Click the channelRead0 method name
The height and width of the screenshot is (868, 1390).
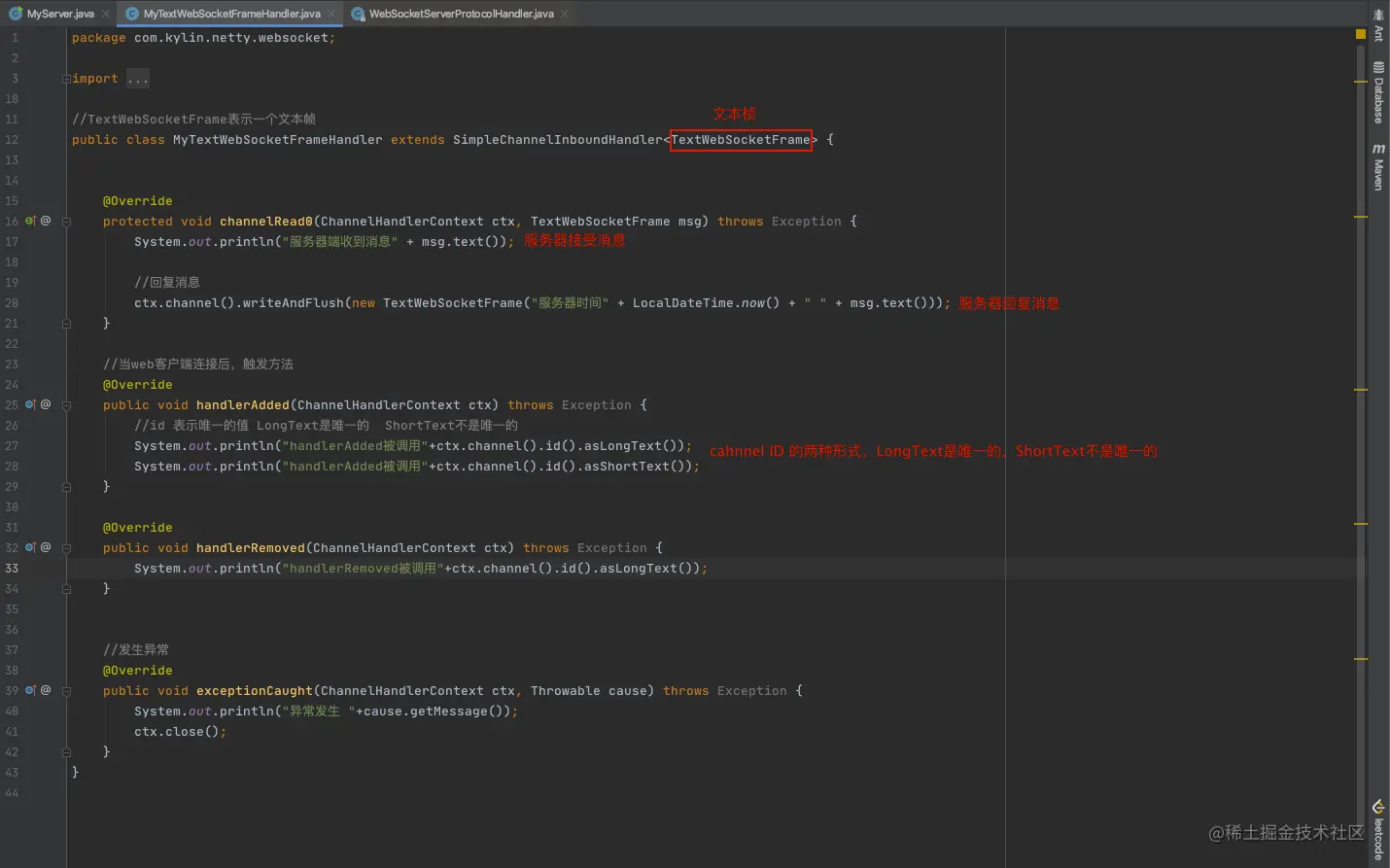(266, 222)
